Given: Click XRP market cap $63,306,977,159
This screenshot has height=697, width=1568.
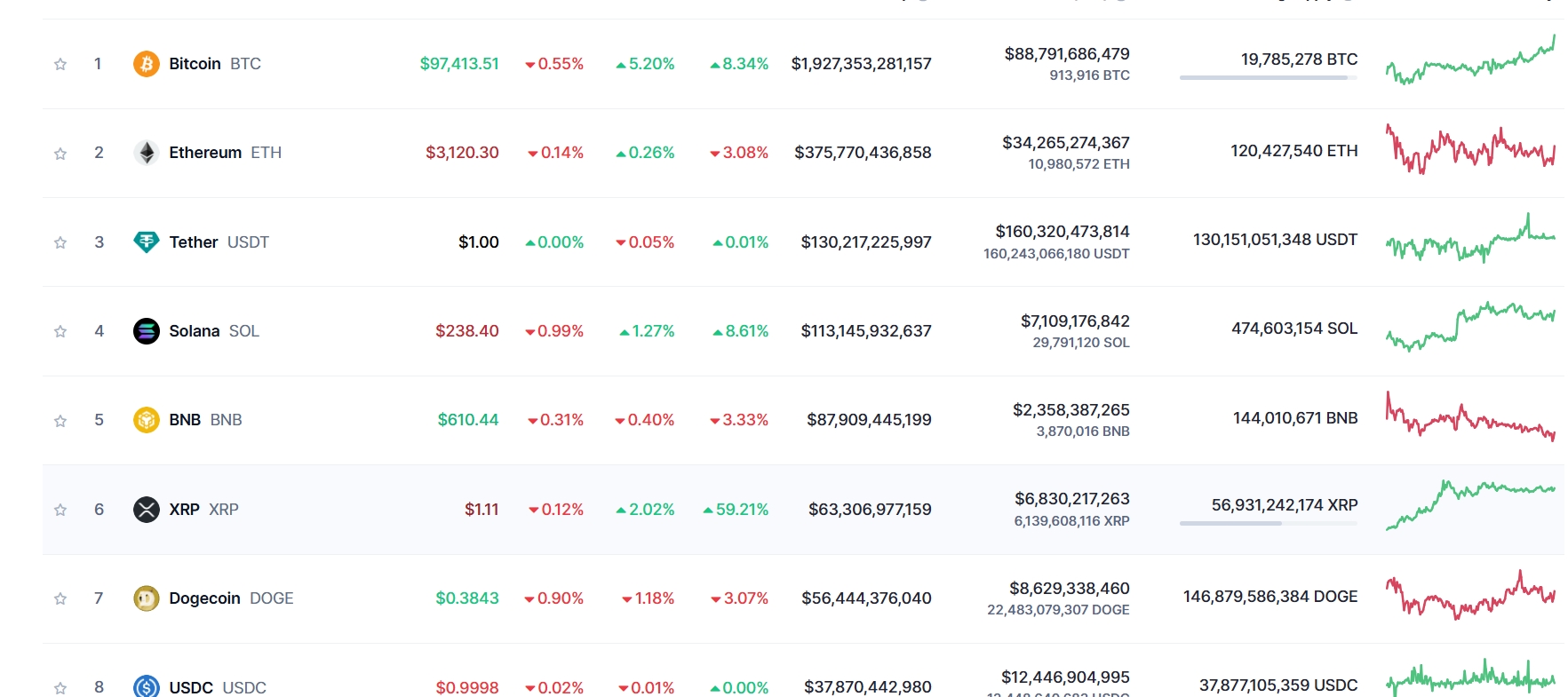Looking at the screenshot, I should (x=870, y=510).
